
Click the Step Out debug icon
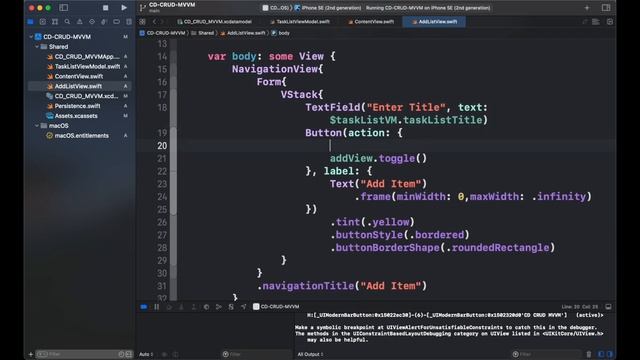194,307
